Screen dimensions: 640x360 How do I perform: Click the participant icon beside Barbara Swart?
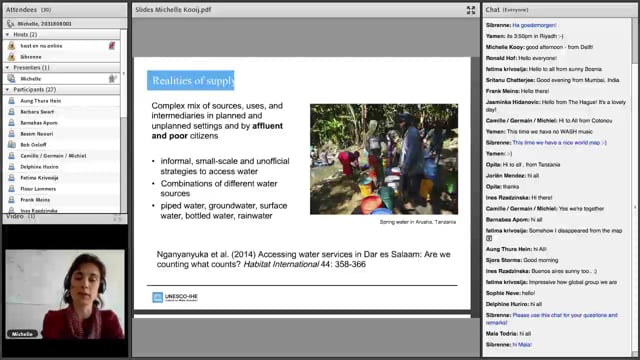(x=11, y=111)
